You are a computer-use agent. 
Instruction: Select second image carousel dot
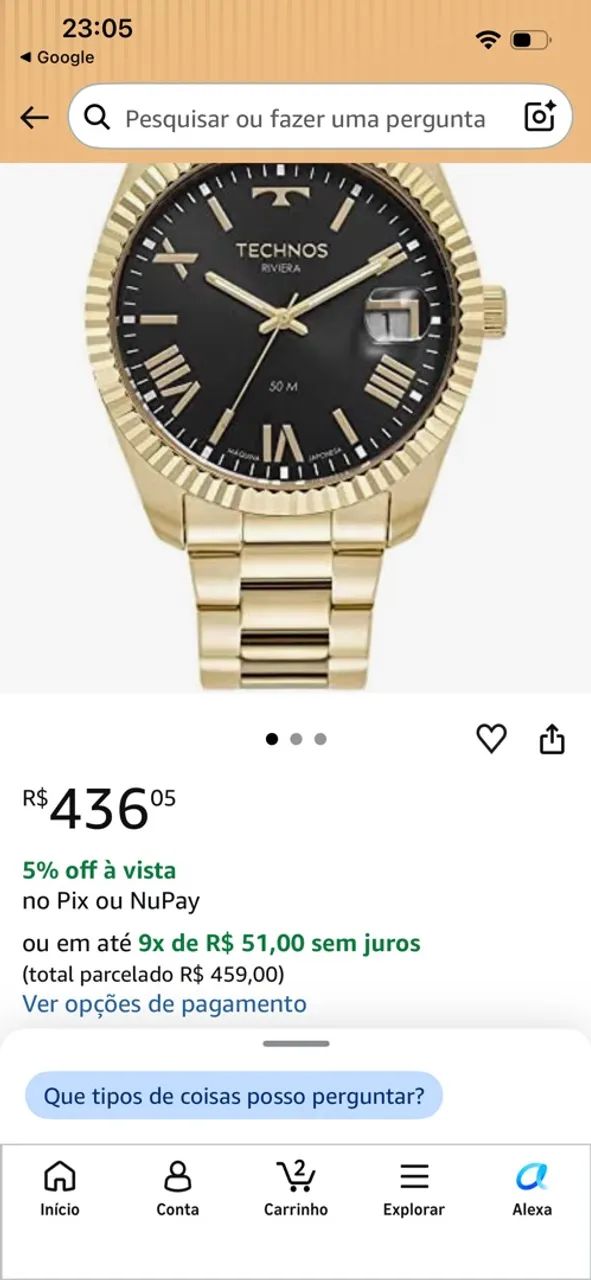pos(296,739)
